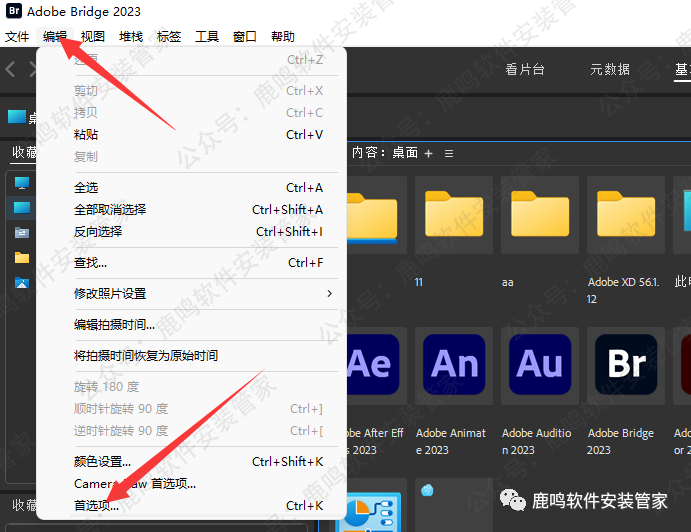The image size is (691, 532).
Task: Open the Adobe Animate 2023 shortcut
Action: coord(454,364)
